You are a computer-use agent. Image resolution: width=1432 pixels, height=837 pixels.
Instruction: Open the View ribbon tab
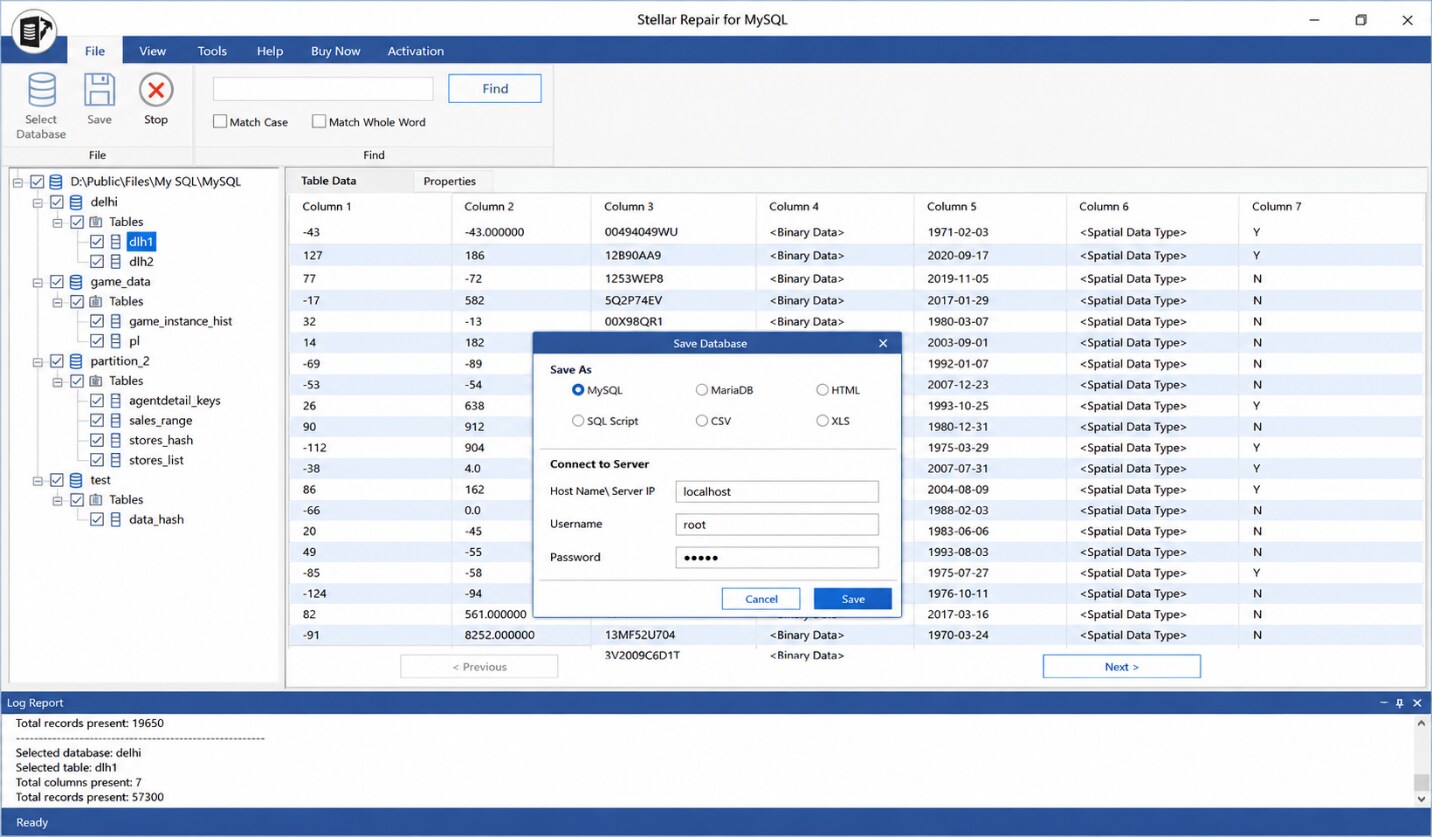[152, 51]
